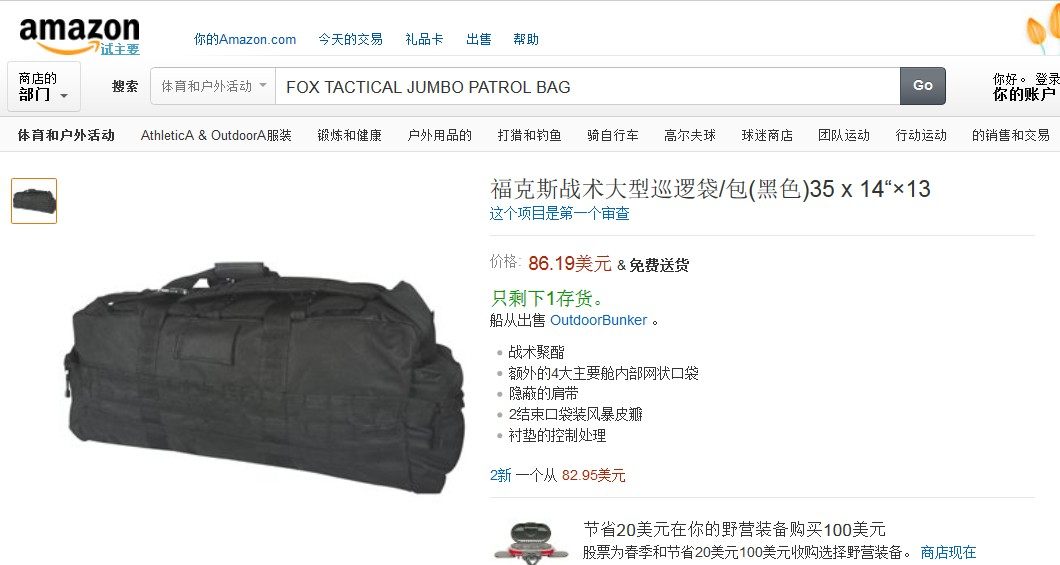1060x565 pixels.
Task: Select the 打猎和钓鱼 category tab
Action: click(x=529, y=135)
